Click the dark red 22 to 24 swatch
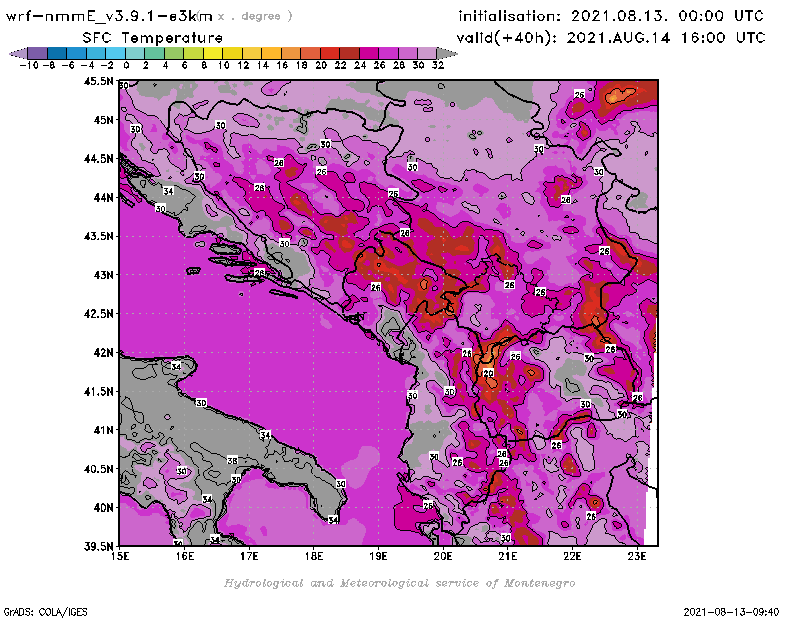The width and height of the screenshot is (800, 618). click(x=349, y=54)
